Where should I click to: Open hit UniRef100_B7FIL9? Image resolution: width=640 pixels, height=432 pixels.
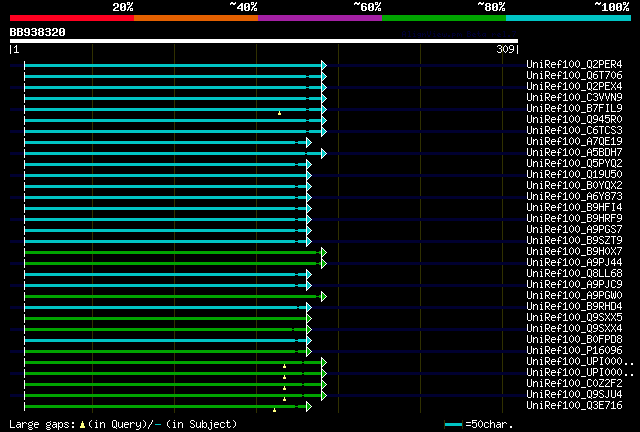click(x=574, y=108)
